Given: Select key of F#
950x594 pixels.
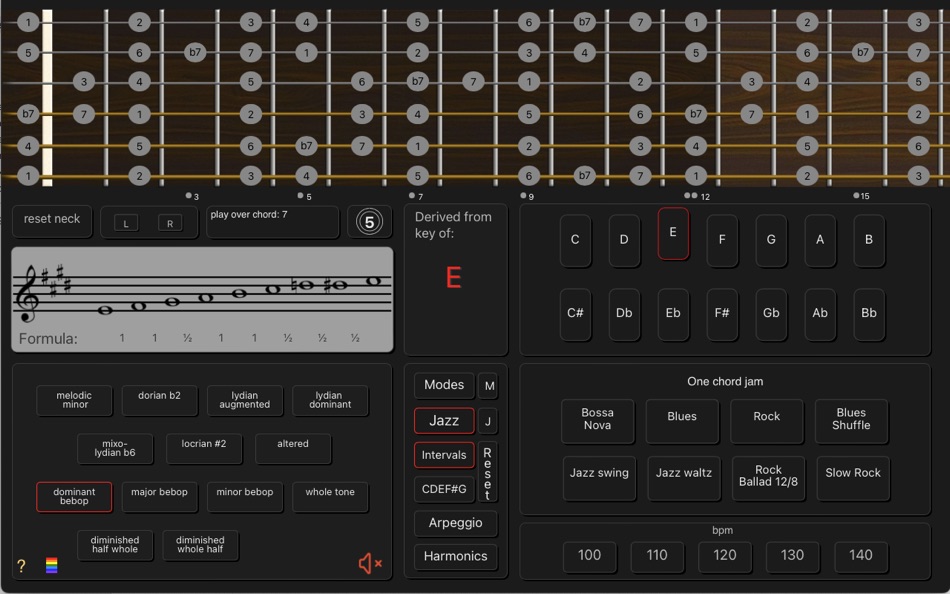Looking at the screenshot, I should pos(722,313).
